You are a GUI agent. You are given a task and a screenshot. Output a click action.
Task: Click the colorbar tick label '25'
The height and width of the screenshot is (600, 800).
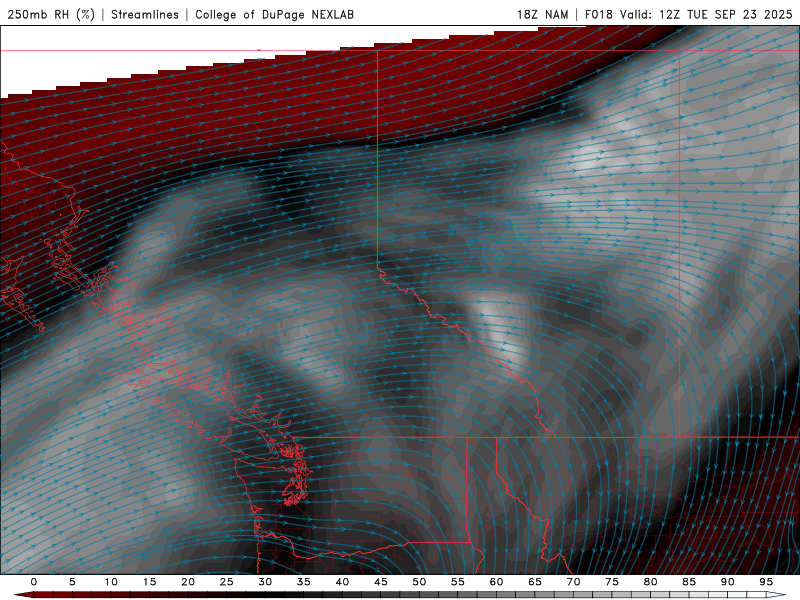(x=226, y=582)
